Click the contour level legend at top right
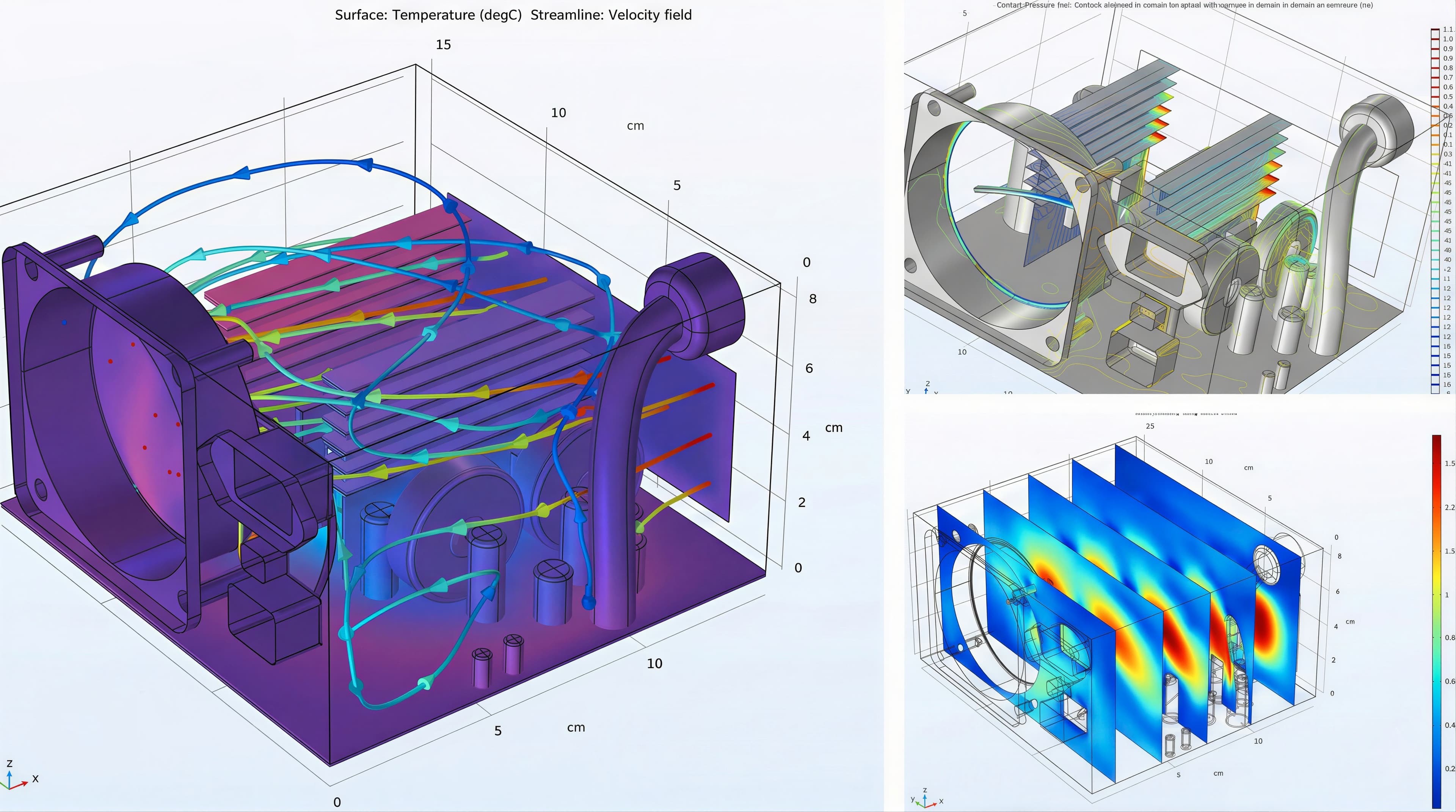This screenshot has height=812, width=1456. [x=1435, y=209]
